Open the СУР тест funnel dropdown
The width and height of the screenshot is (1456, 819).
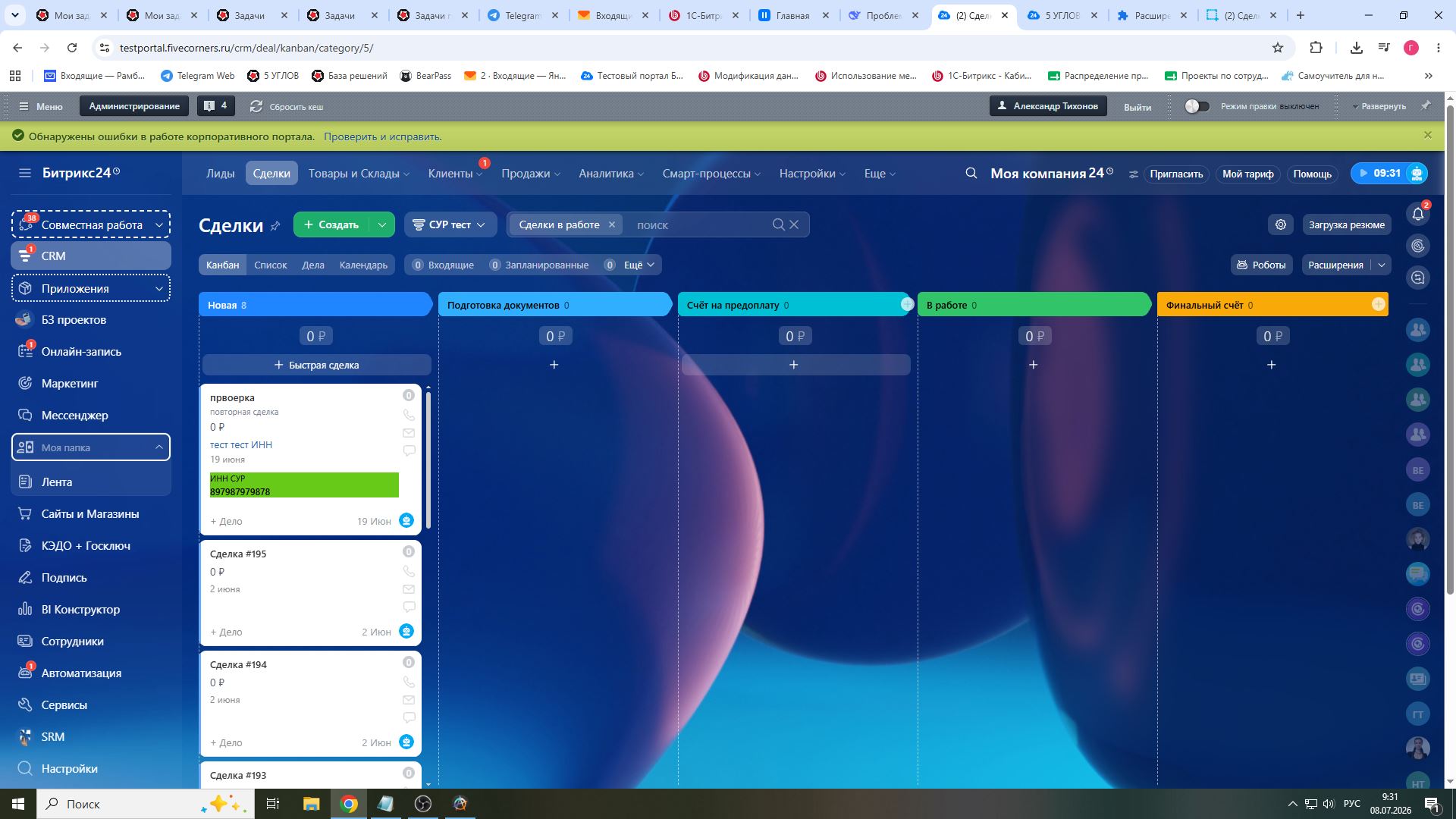[x=450, y=224]
